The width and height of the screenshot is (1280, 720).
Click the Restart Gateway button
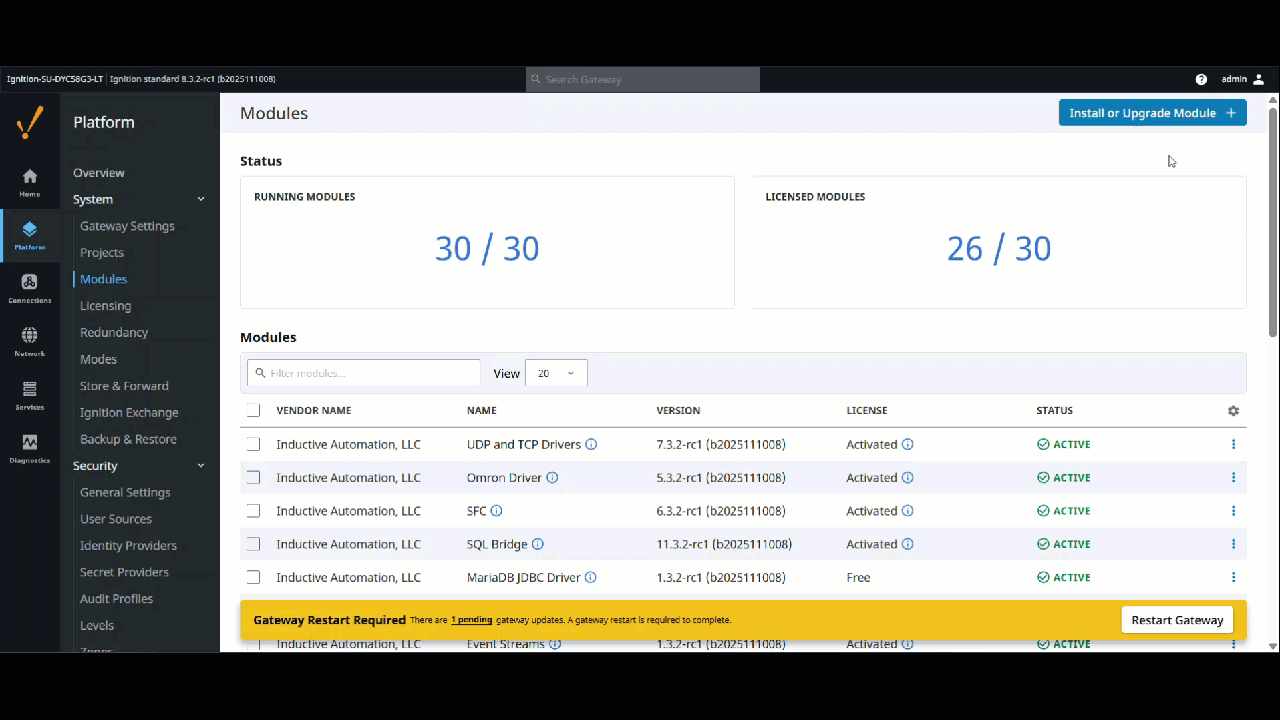1176,619
